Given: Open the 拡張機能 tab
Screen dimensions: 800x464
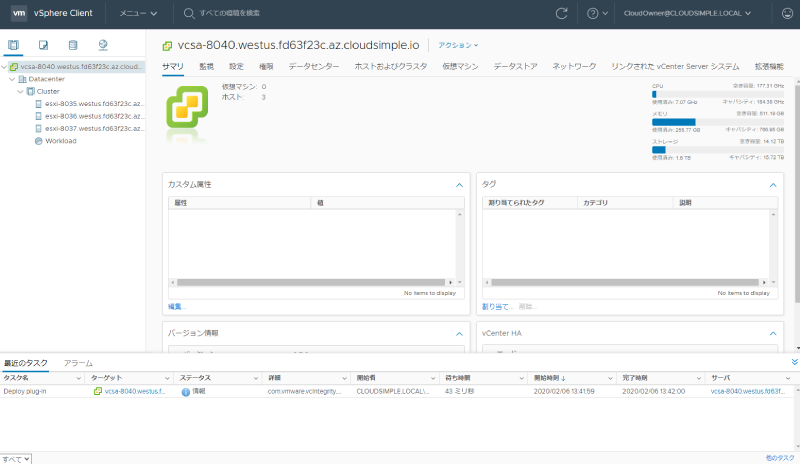Looking at the screenshot, I should 769,66.
